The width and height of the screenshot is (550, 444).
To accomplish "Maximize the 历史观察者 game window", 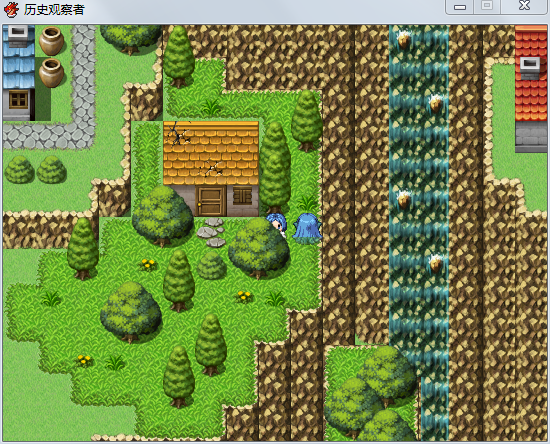I will (487, 6).
